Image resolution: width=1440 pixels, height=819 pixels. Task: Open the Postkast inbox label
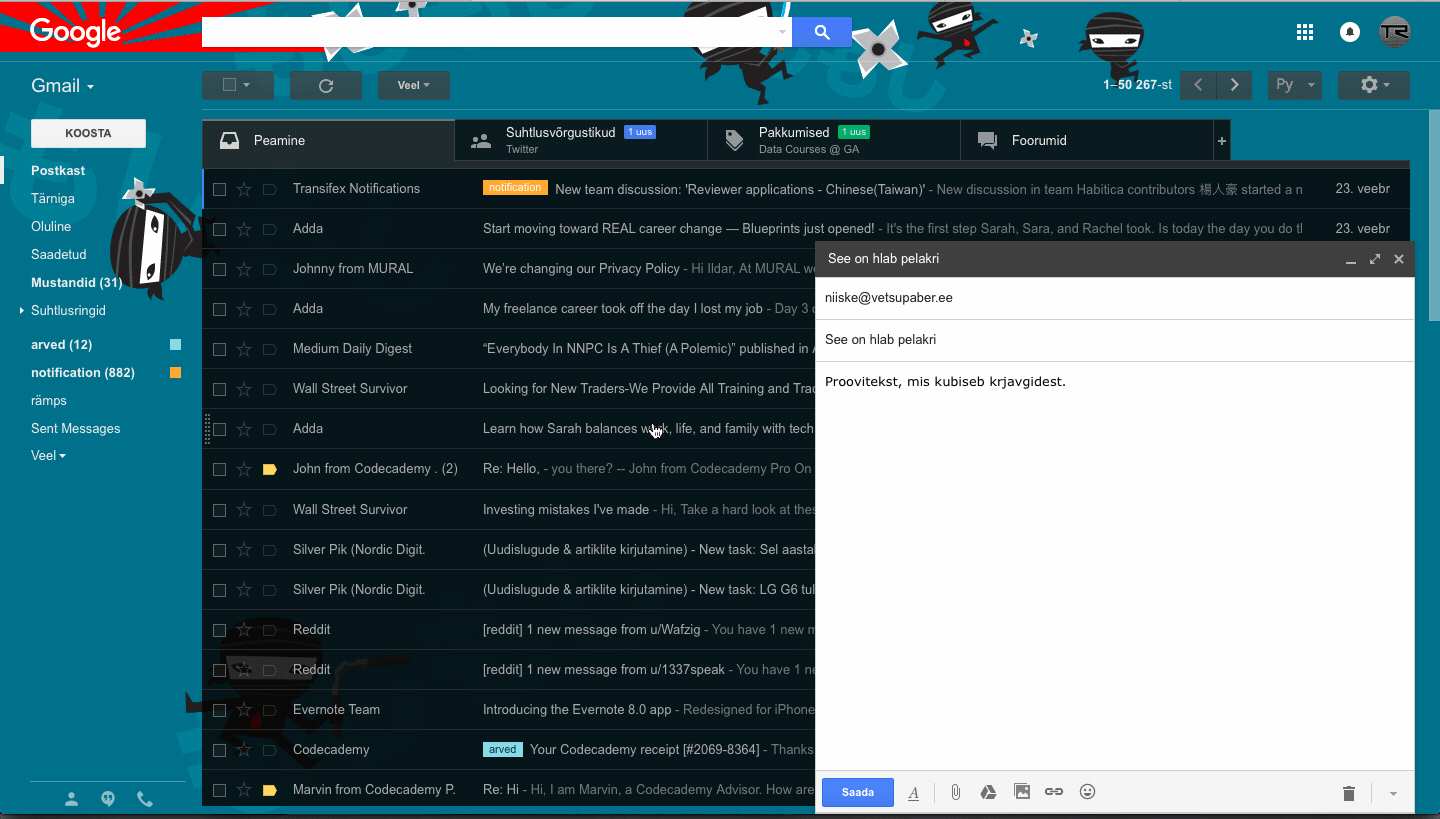pos(58,171)
